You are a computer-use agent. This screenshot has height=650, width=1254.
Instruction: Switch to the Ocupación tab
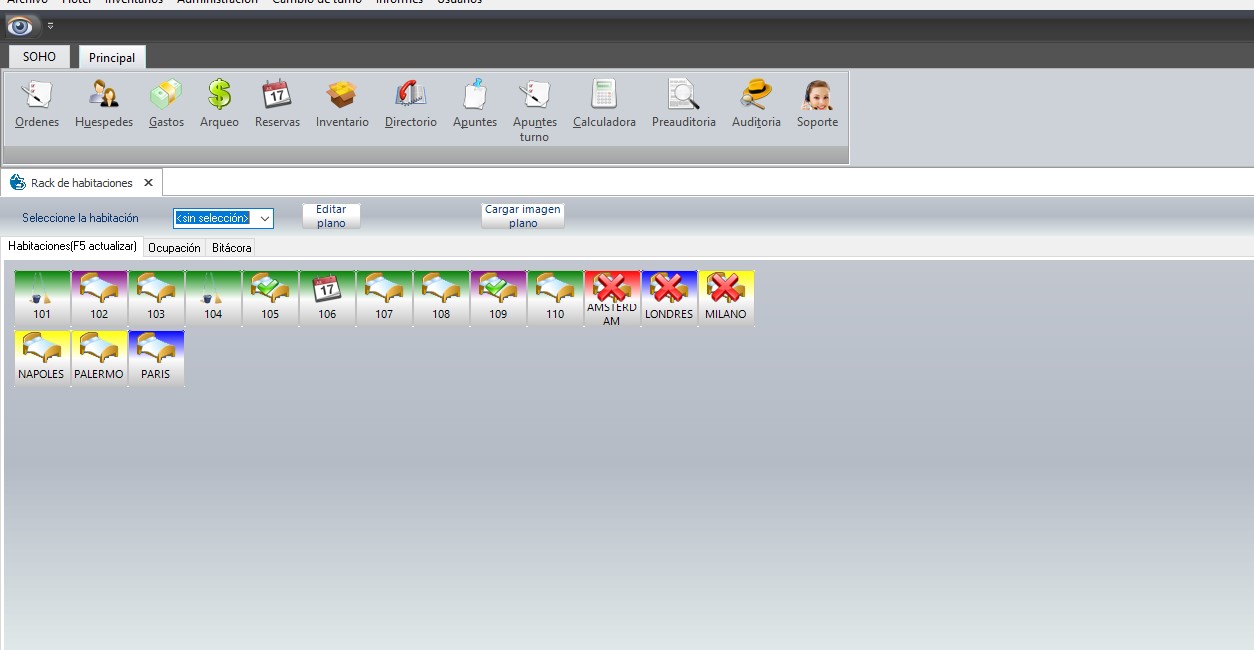tap(174, 247)
